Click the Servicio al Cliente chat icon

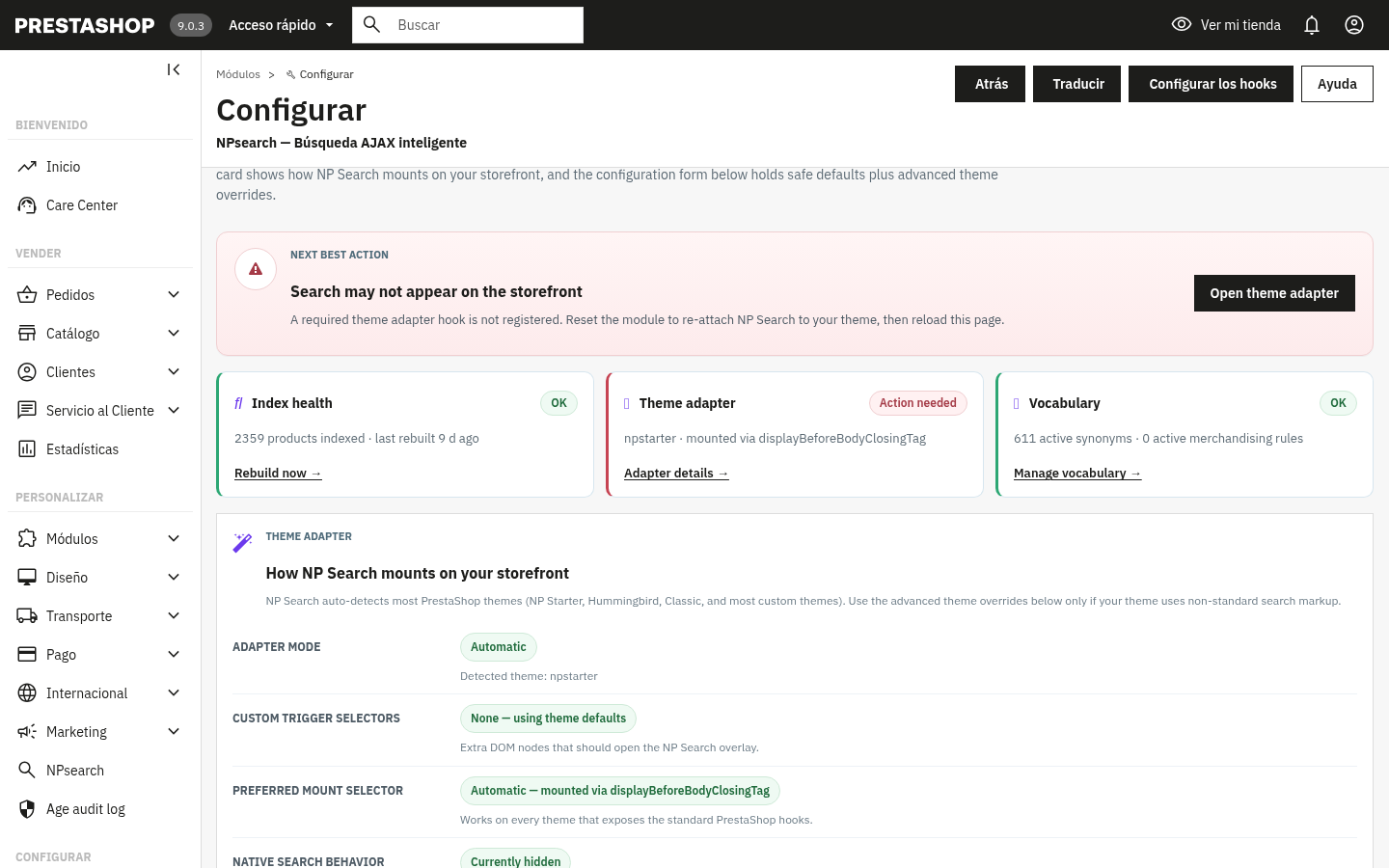coord(27,411)
